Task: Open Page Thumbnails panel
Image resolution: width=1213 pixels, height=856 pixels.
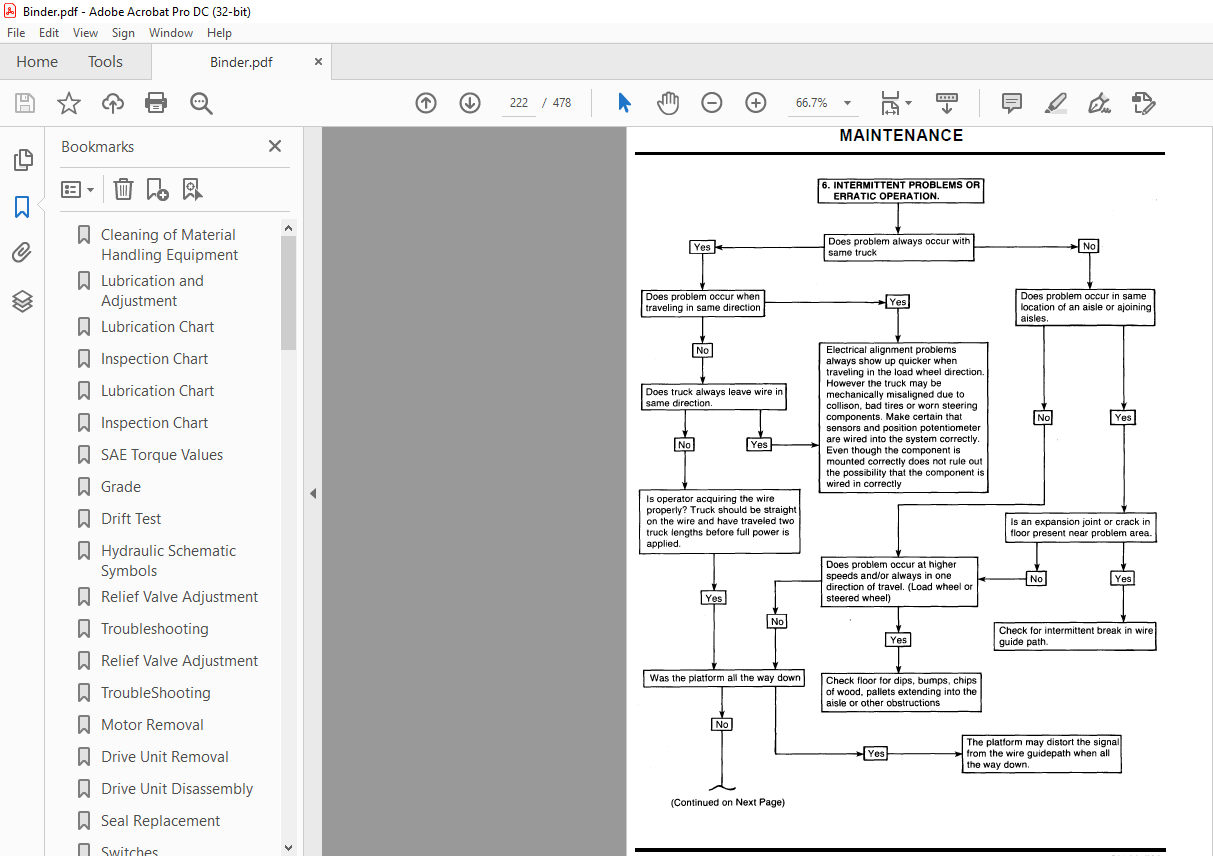Action: pyautogui.click(x=22, y=160)
